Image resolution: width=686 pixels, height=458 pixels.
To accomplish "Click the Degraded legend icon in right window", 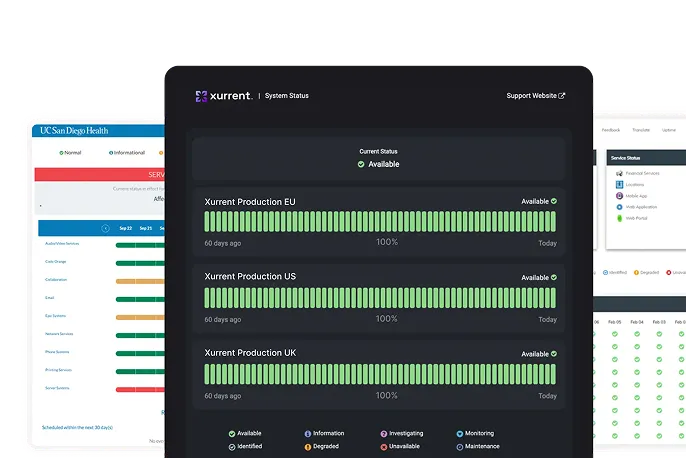I will [636, 273].
